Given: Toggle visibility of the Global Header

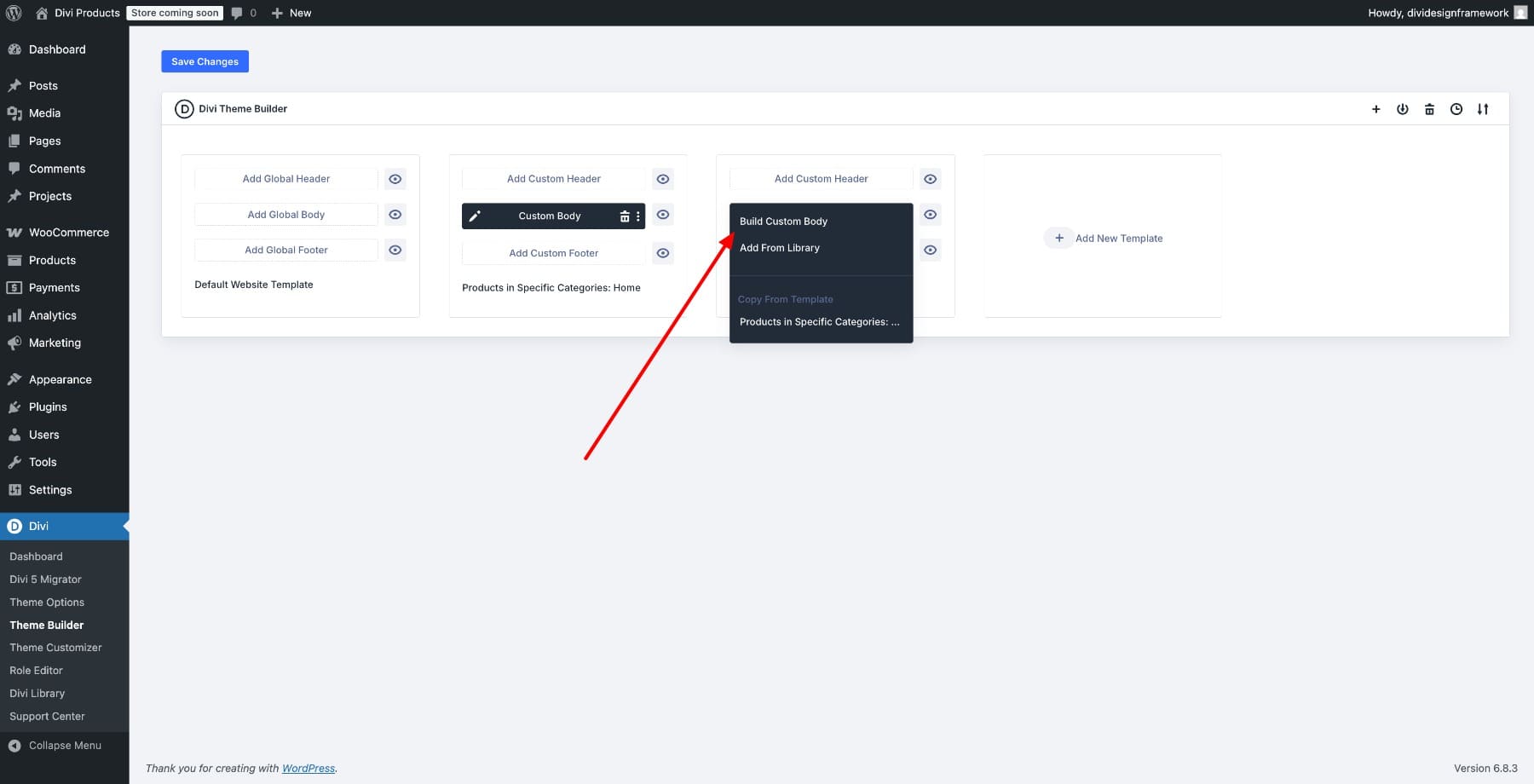Looking at the screenshot, I should click(395, 179).
